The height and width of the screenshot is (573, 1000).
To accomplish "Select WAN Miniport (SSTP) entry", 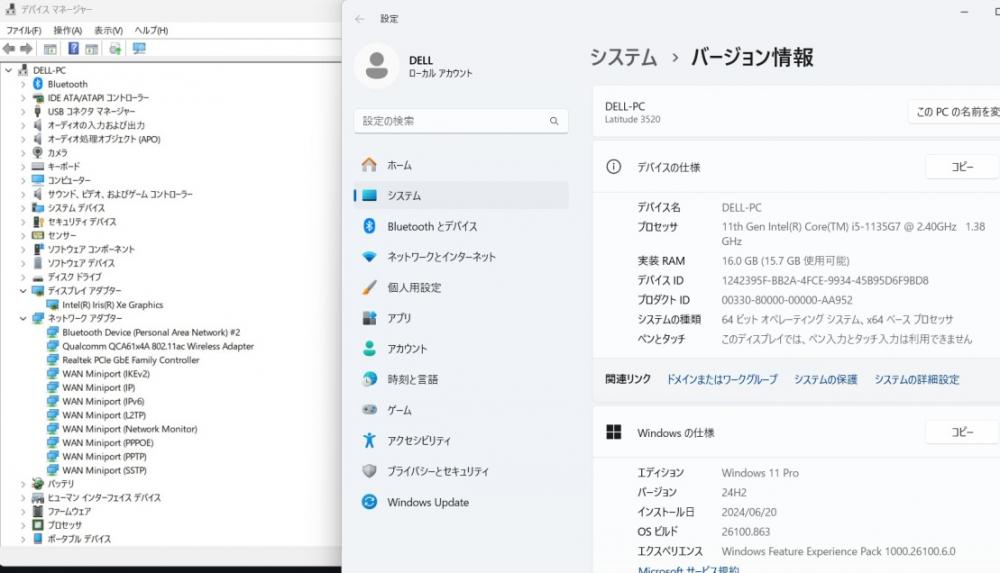I will click(x=104, y=470).
